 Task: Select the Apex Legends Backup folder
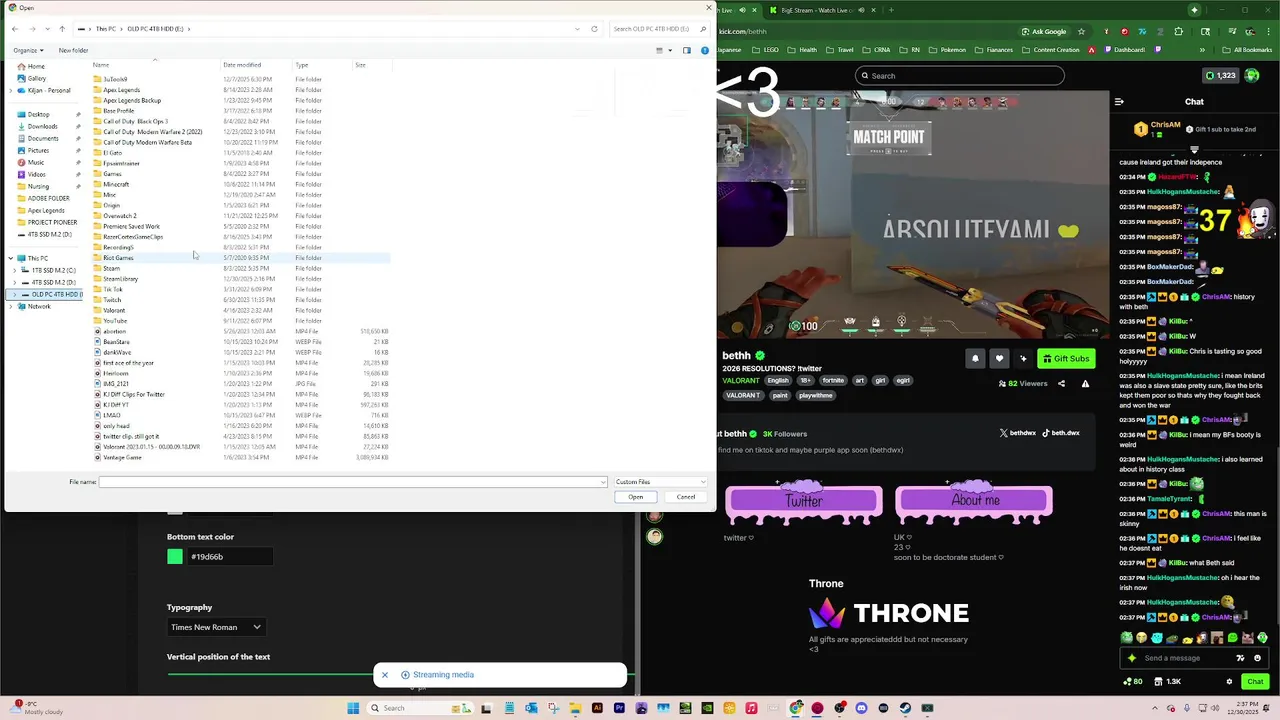[132, 100]
